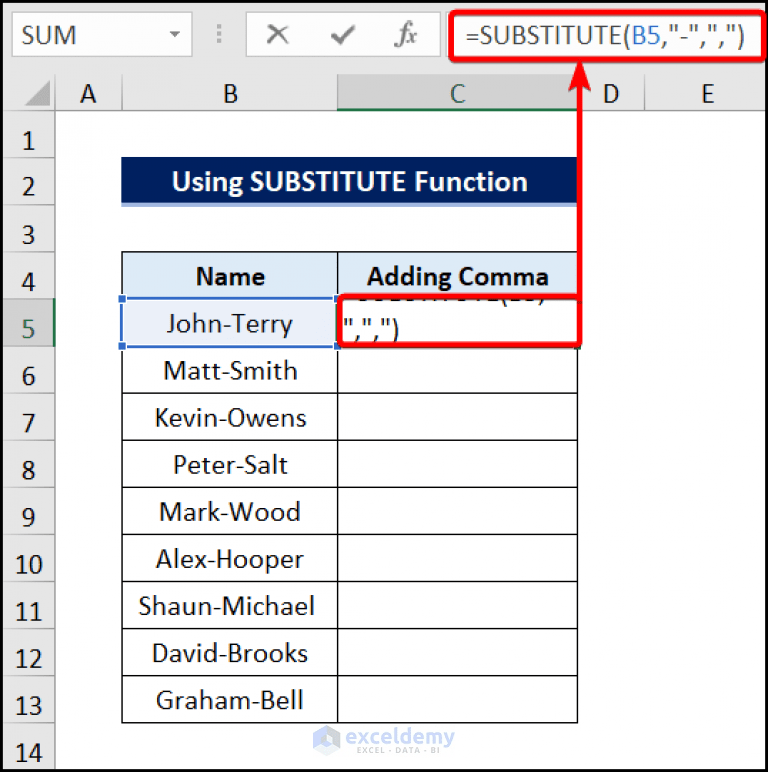Select empty cell next to Matt-Smith
The height and width of the screenshot is (772, 768).
(457, 370)
